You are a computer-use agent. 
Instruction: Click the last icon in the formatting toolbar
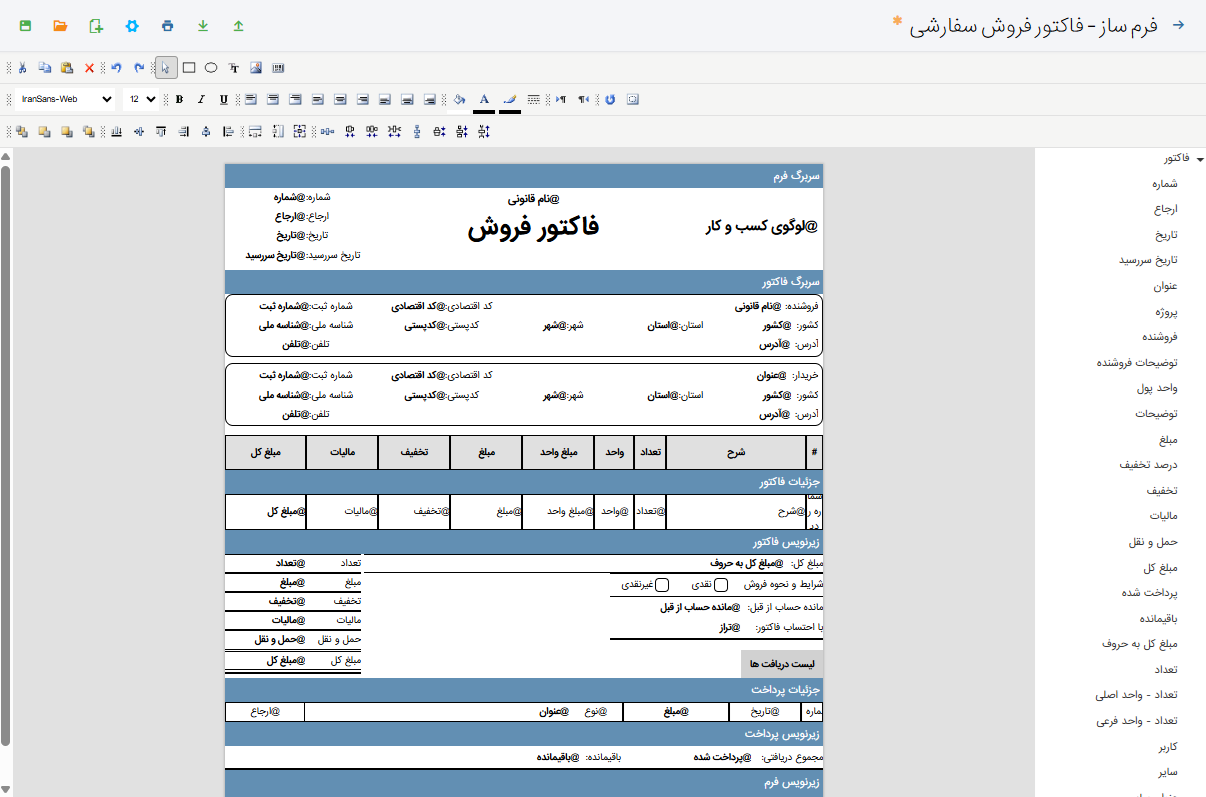point(632,99)
